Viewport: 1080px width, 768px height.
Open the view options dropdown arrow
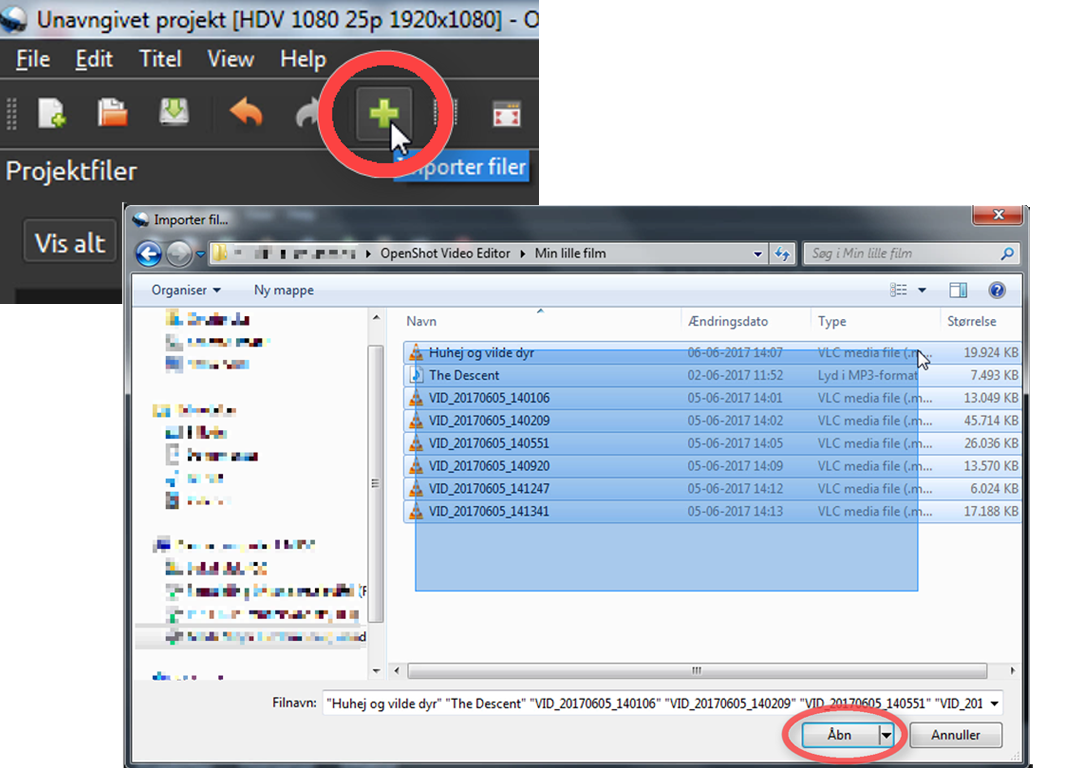coord(922,290)
